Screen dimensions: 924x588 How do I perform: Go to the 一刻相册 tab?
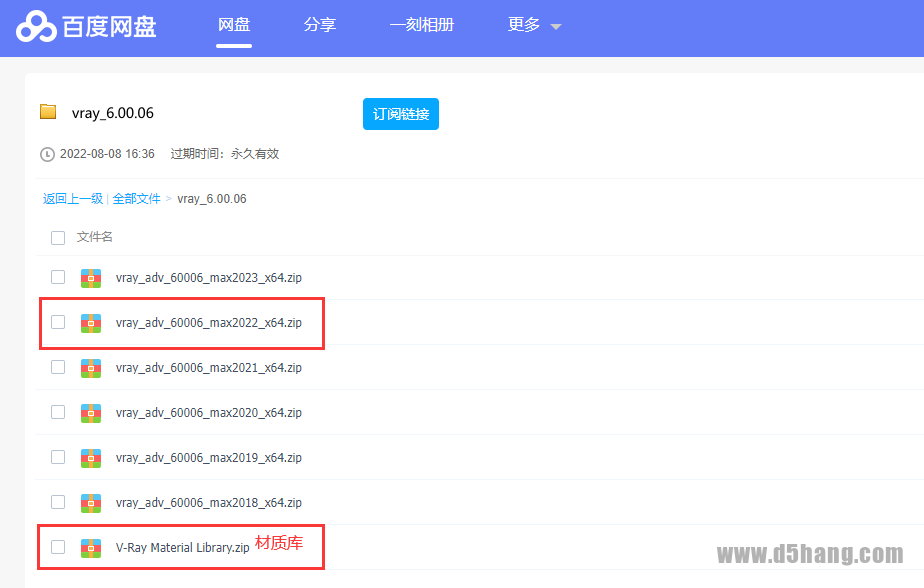point(422,25)
